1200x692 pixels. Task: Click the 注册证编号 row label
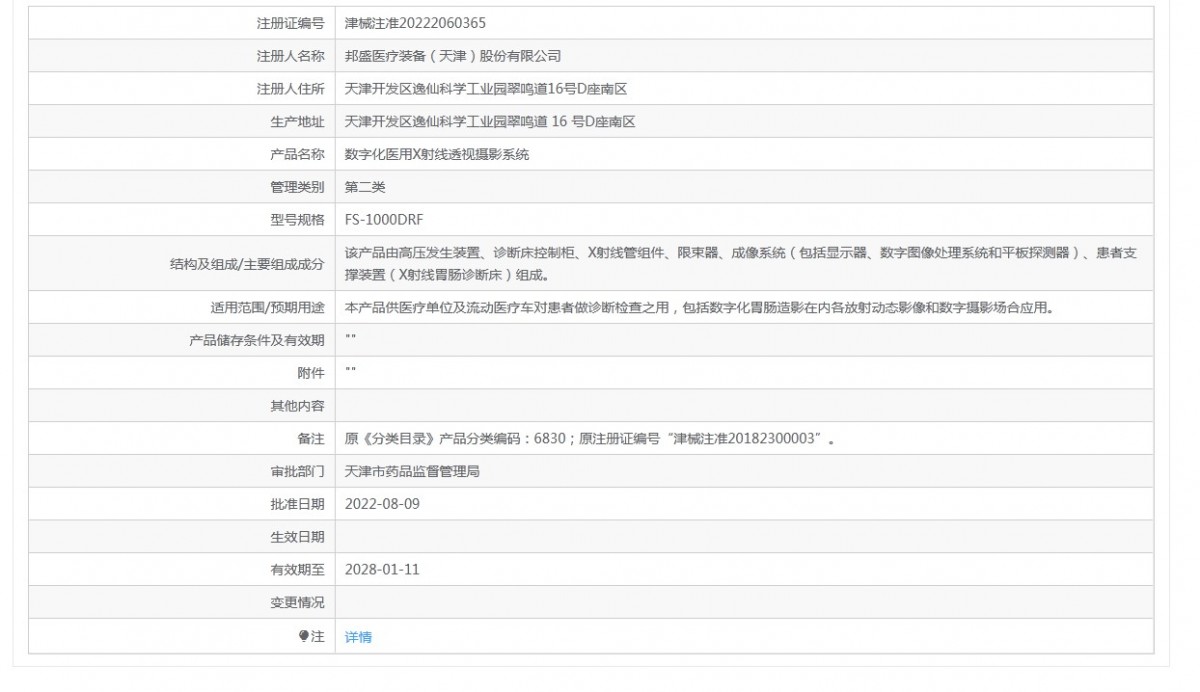[x=291, y=22]
